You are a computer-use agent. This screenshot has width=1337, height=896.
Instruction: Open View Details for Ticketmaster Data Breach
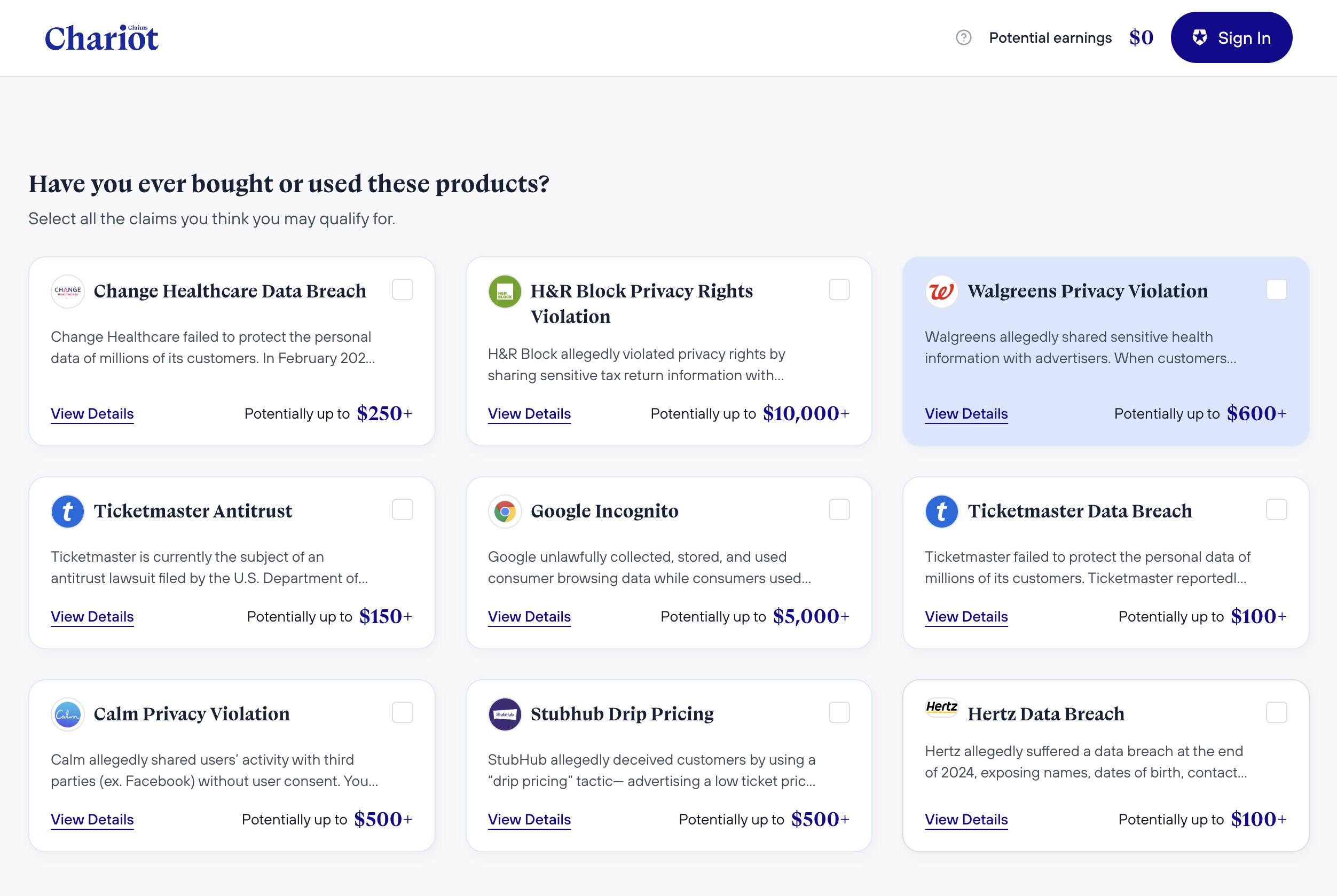coord(965,617)
